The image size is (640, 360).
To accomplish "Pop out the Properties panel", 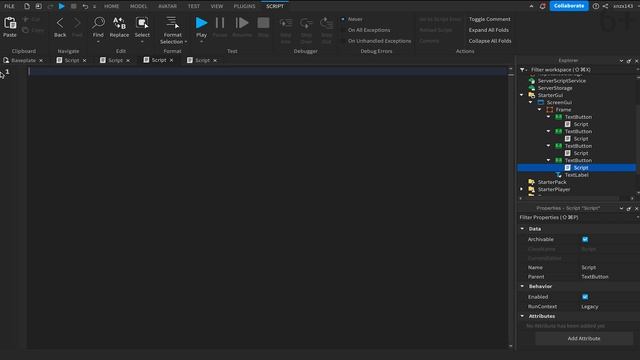I will [629, 209].
